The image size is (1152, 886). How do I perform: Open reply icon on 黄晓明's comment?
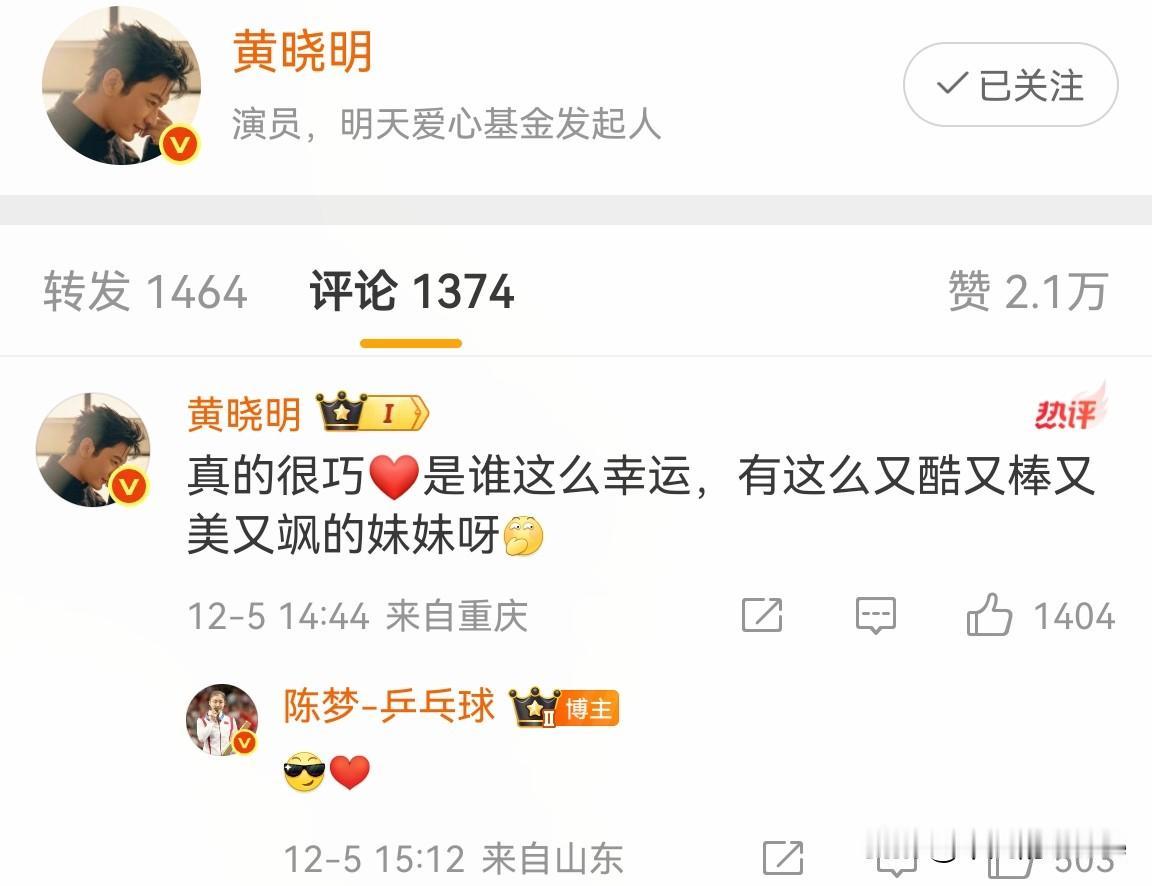coord(876,615)
